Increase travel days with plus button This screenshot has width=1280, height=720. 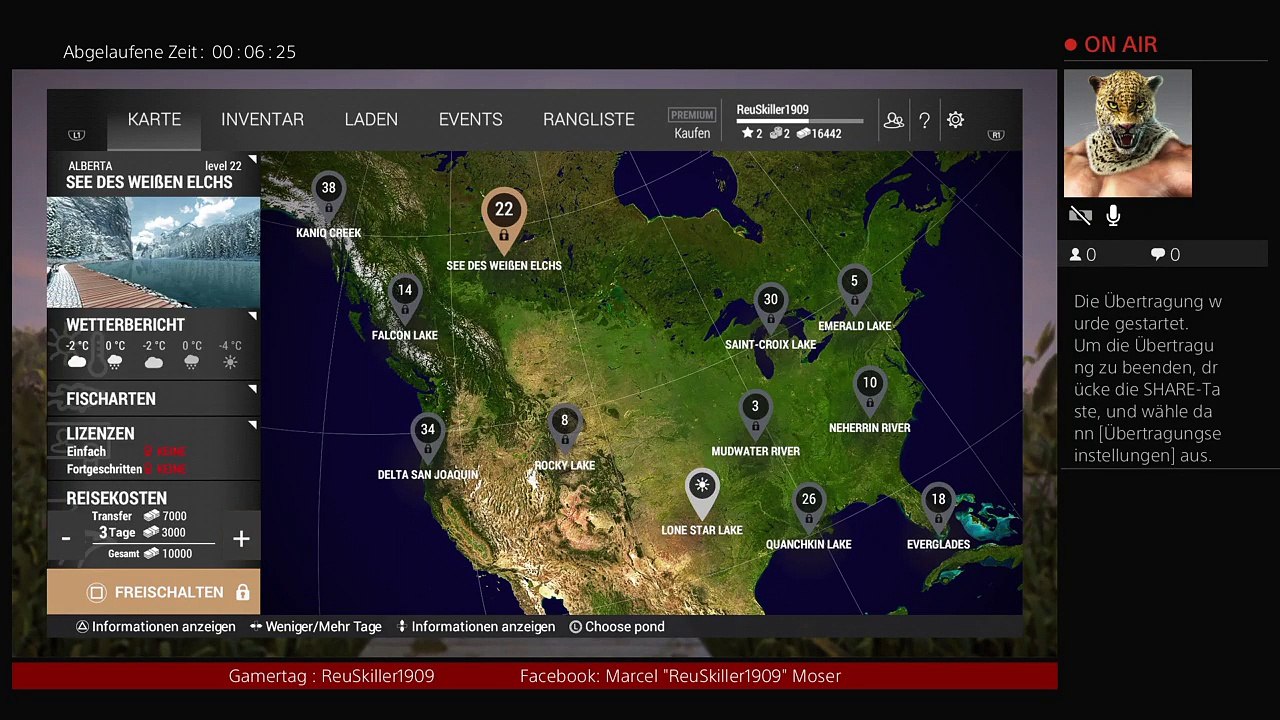click(241, 539)
